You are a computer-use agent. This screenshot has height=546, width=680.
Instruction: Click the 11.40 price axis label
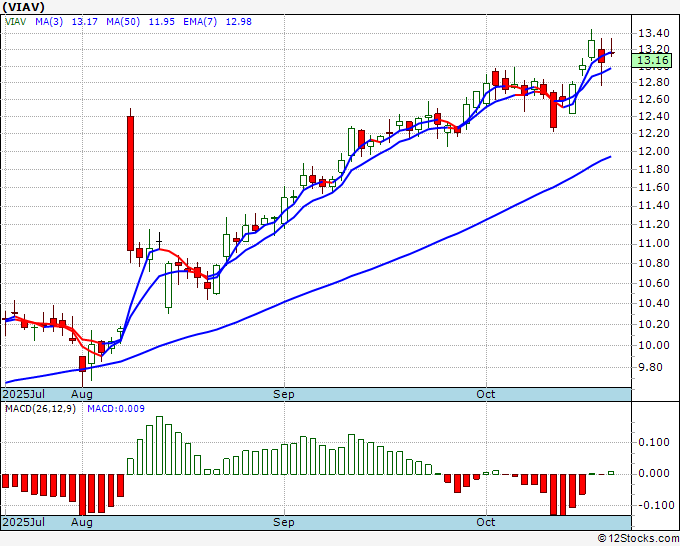pos(654,205)
